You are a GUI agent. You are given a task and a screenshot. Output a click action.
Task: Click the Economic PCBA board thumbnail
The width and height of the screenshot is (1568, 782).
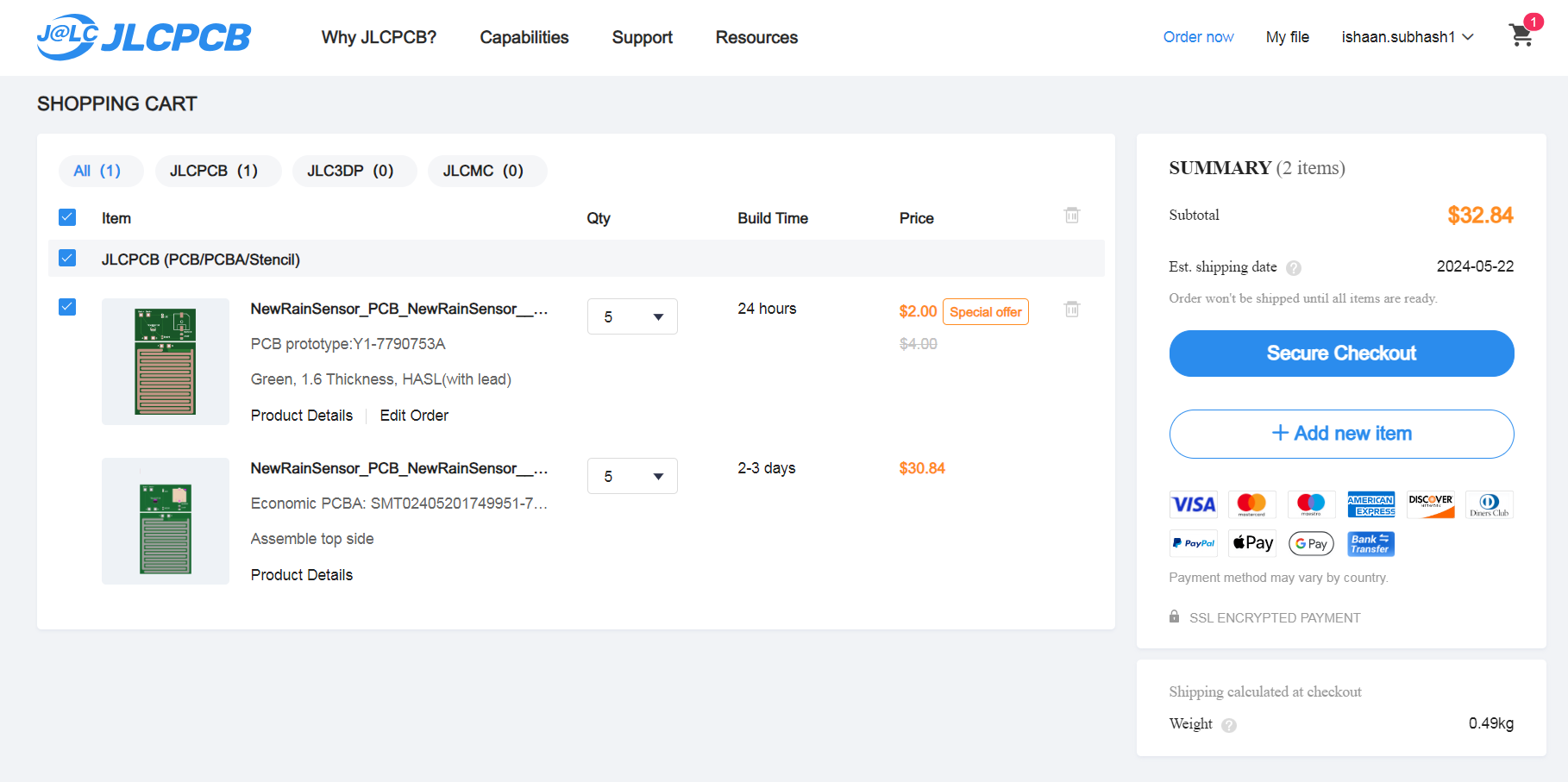(166, 521)
